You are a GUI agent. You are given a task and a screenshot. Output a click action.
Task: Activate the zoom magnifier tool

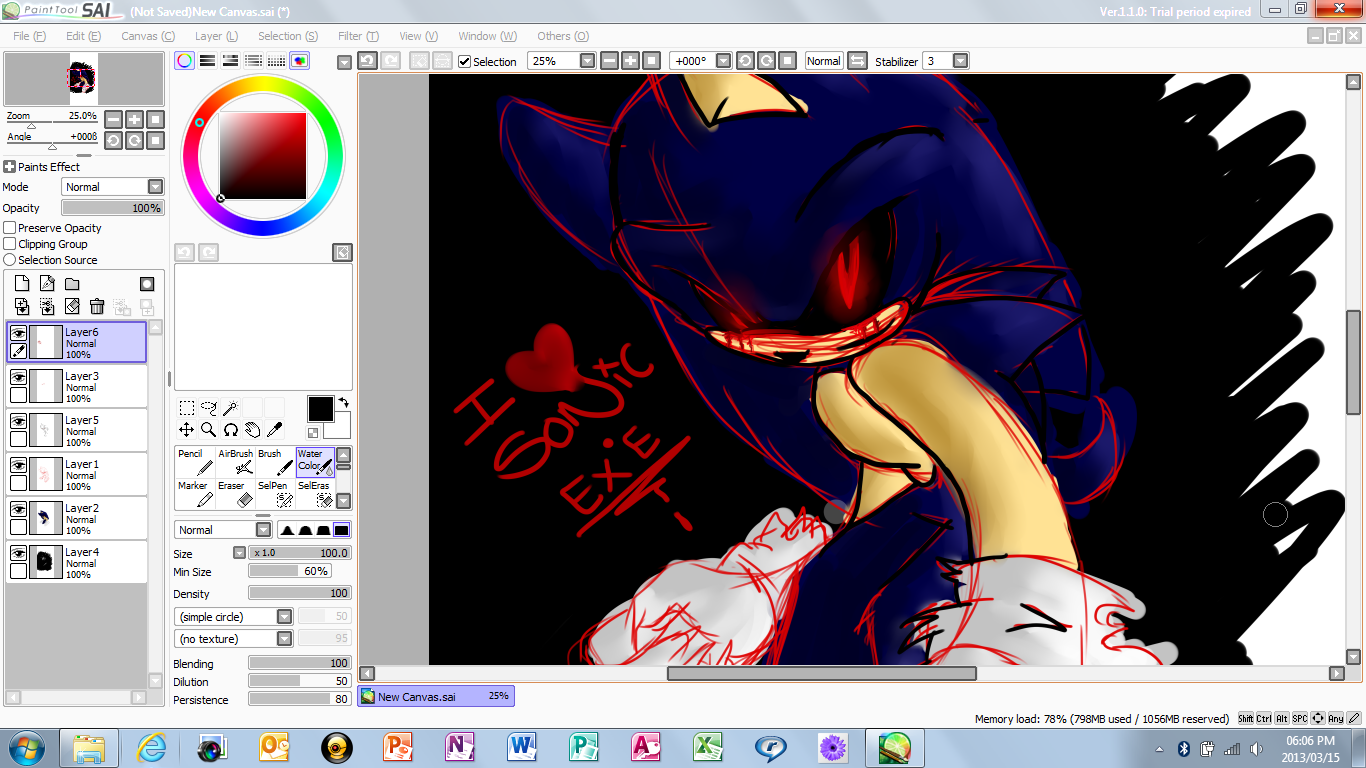click(209, 430)
